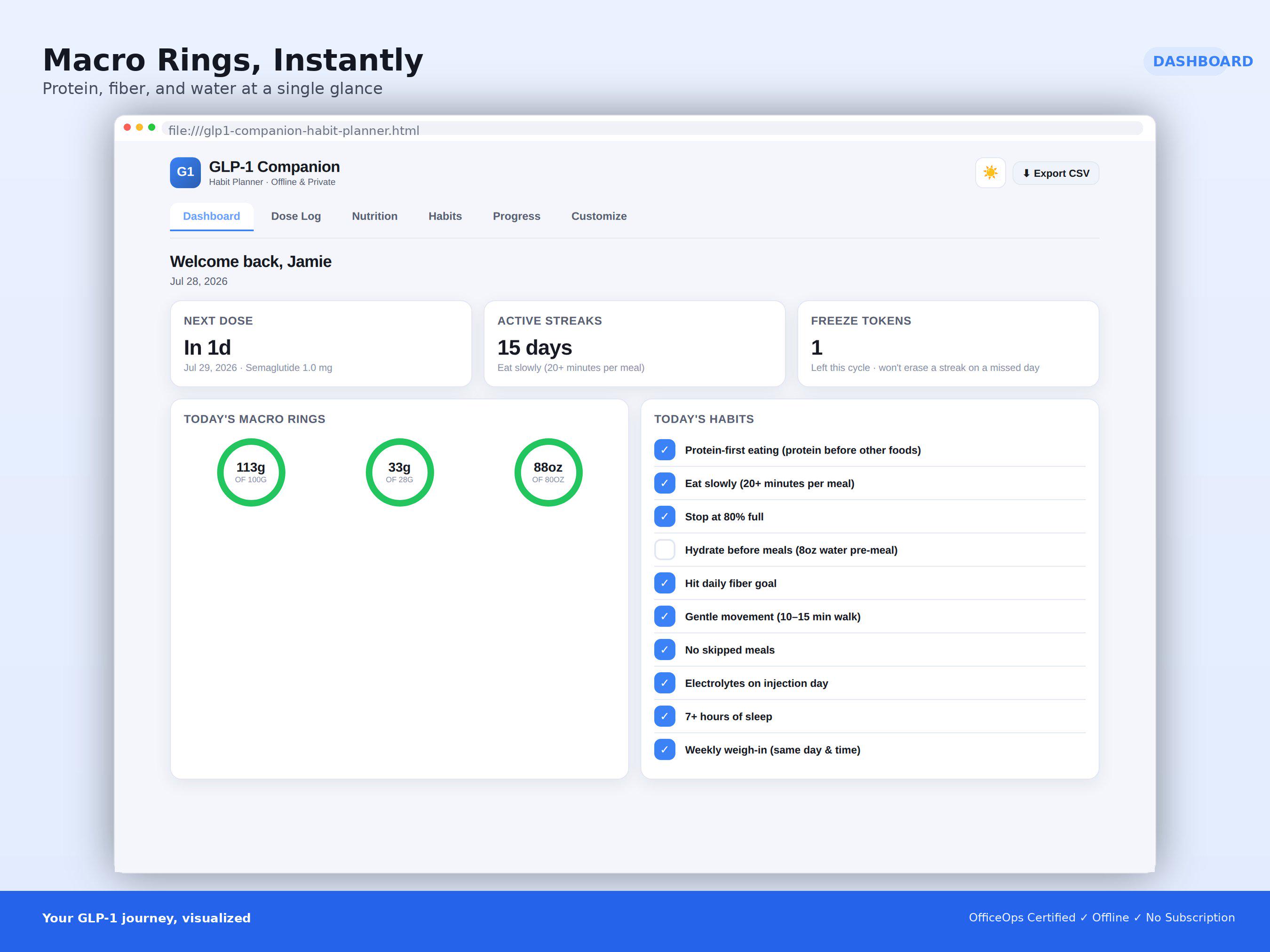Toggle Gentle movement habit checkbox
This screenshot has width=1270, height=952.
664,616
